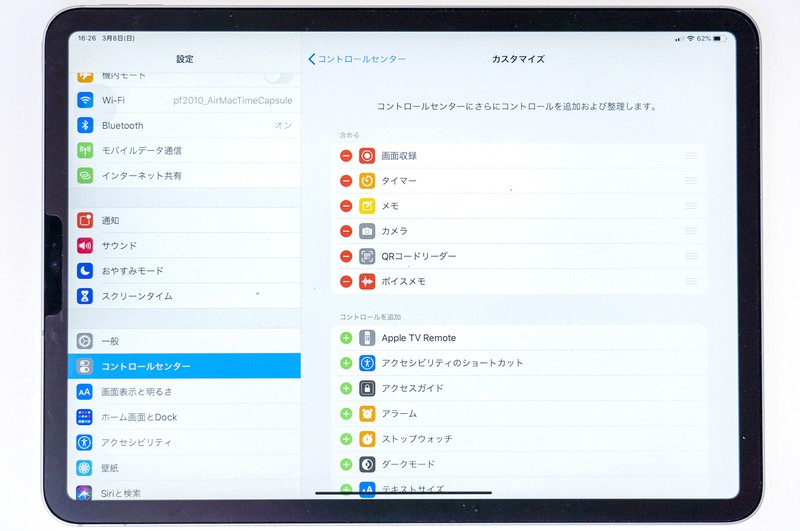Open おやすみモード settings

coord(184,270)
